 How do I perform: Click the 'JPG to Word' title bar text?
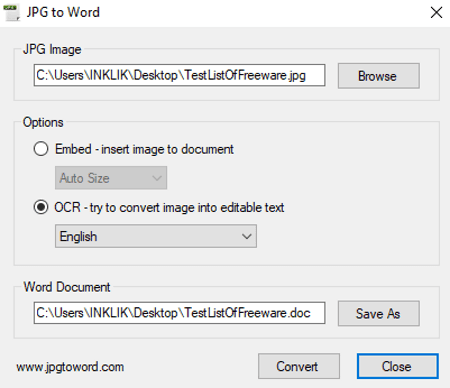click(63, 12)
